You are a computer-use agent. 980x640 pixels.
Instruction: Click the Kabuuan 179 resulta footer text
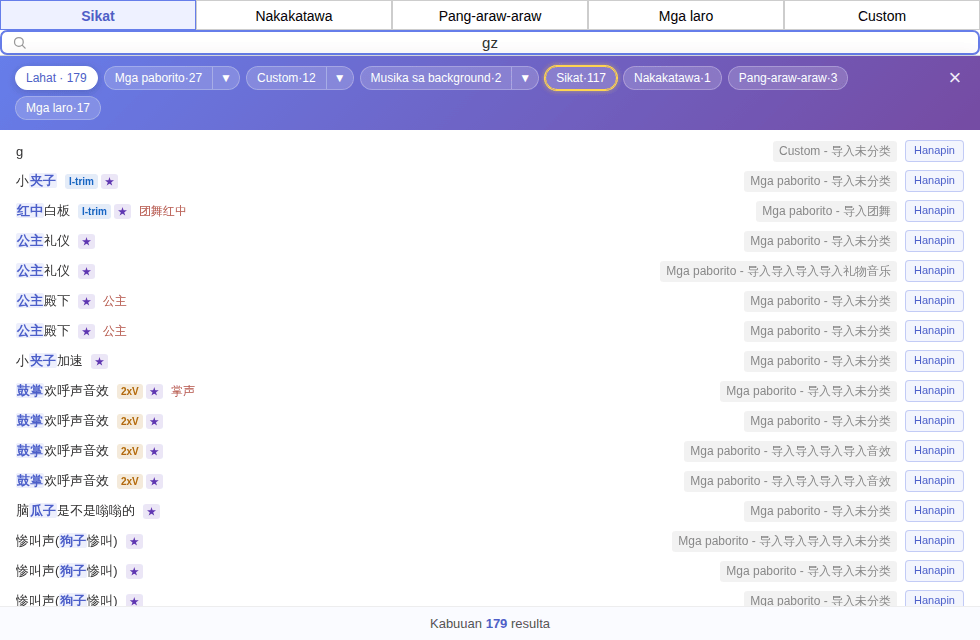click(x=490, y=624)
